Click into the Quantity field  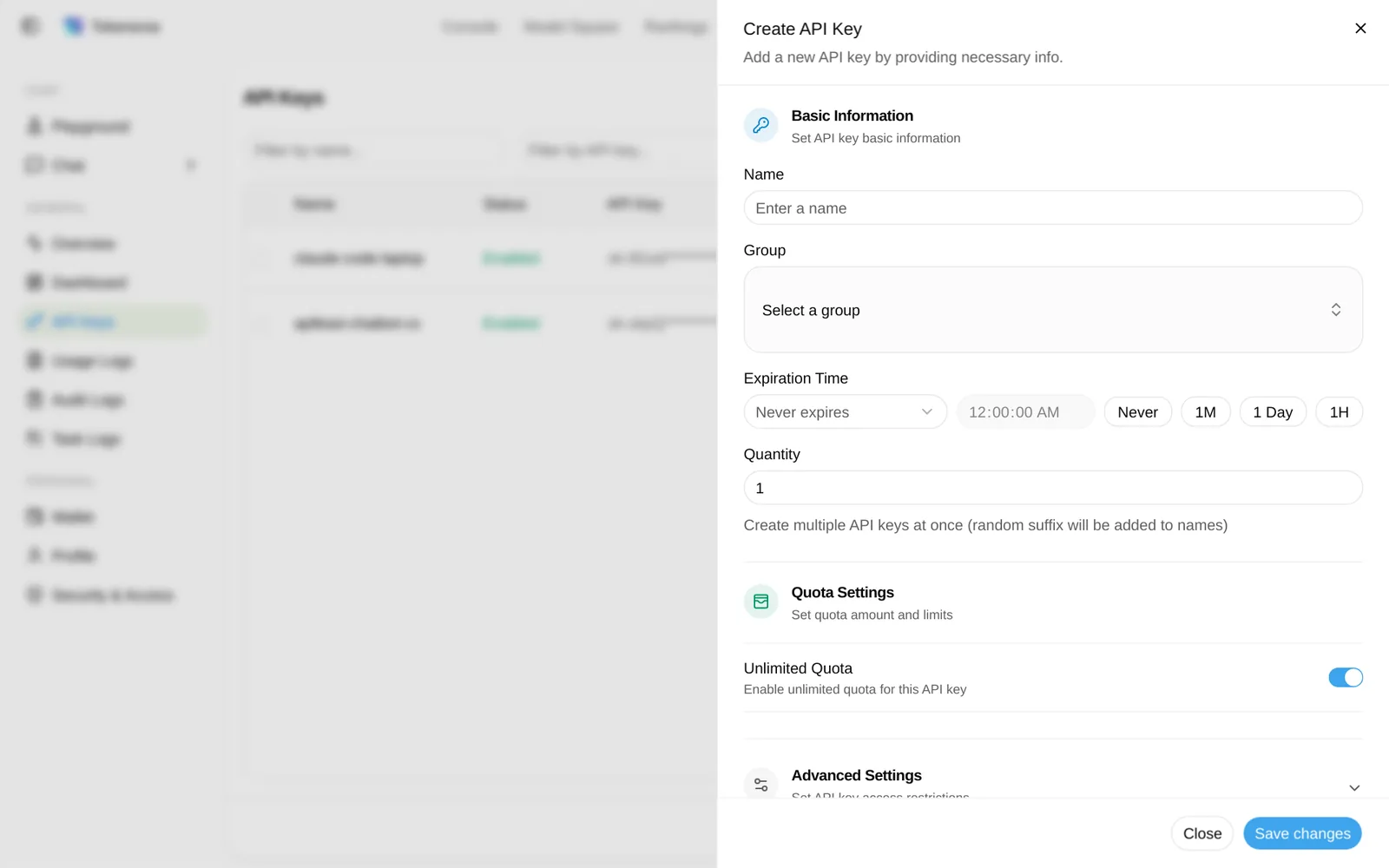click(1053, 488)
